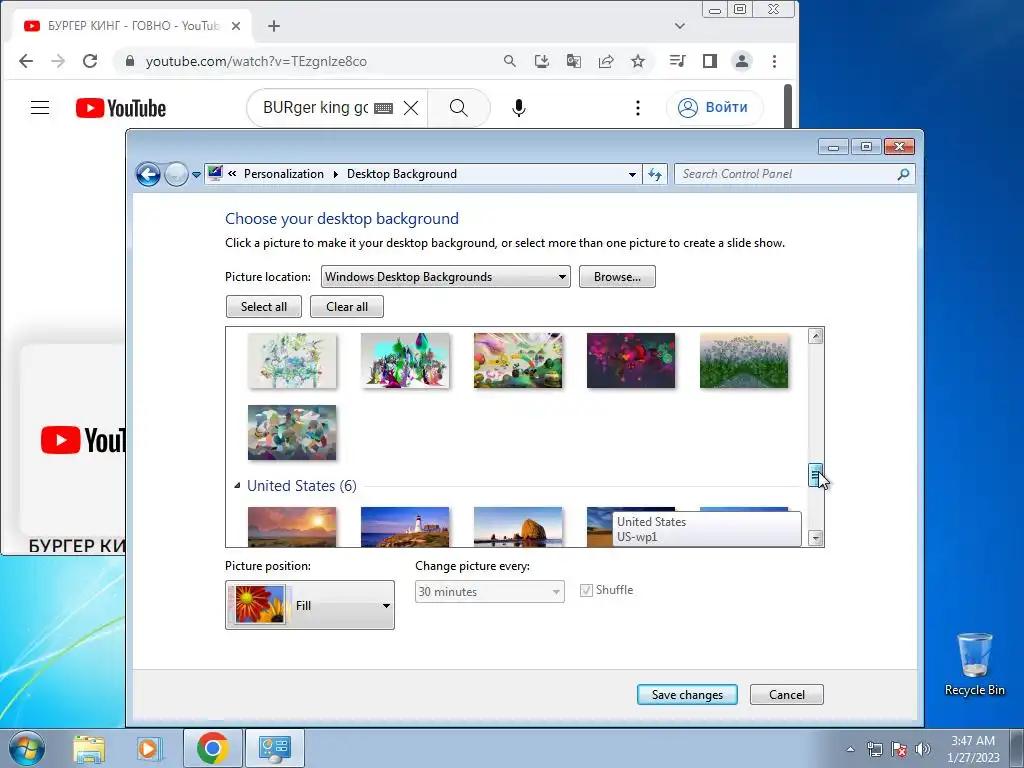Viewport: 1024px width, 768px height.
Task: Click the Cancel button
Action: [787, 695]
